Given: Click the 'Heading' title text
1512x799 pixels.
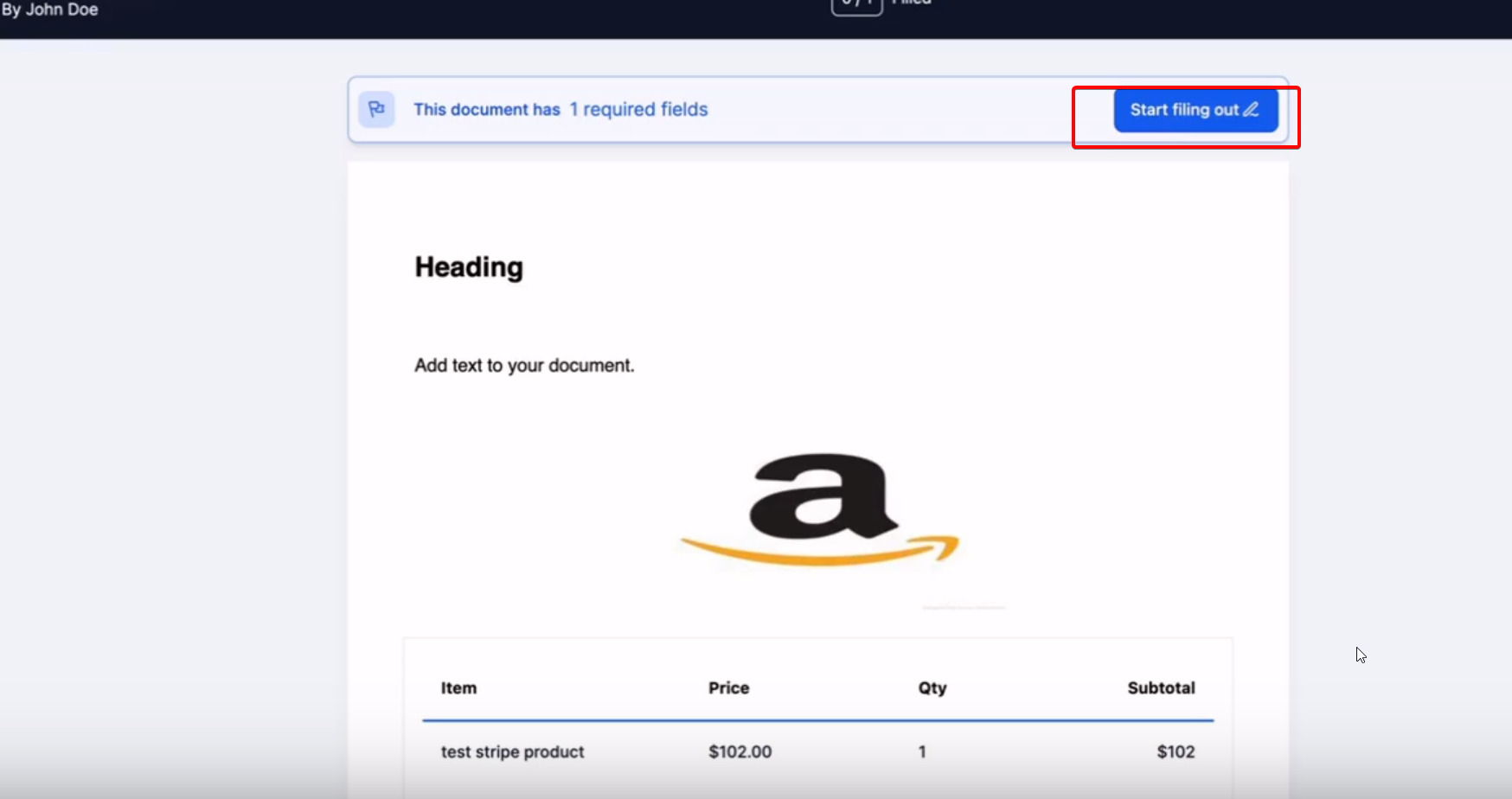Looking at the screenshot, I should pyautogui.click(x=469, y=267).
